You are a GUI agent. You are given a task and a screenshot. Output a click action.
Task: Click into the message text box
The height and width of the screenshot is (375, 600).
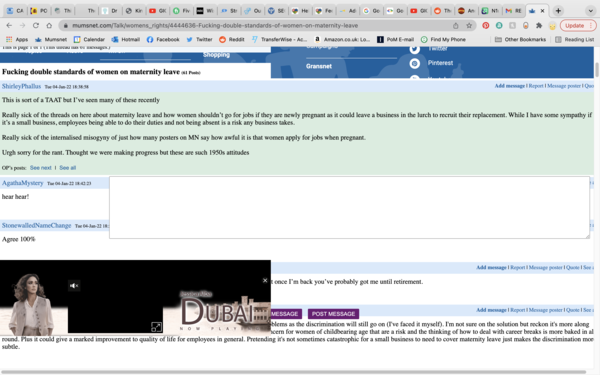(349, 207)
